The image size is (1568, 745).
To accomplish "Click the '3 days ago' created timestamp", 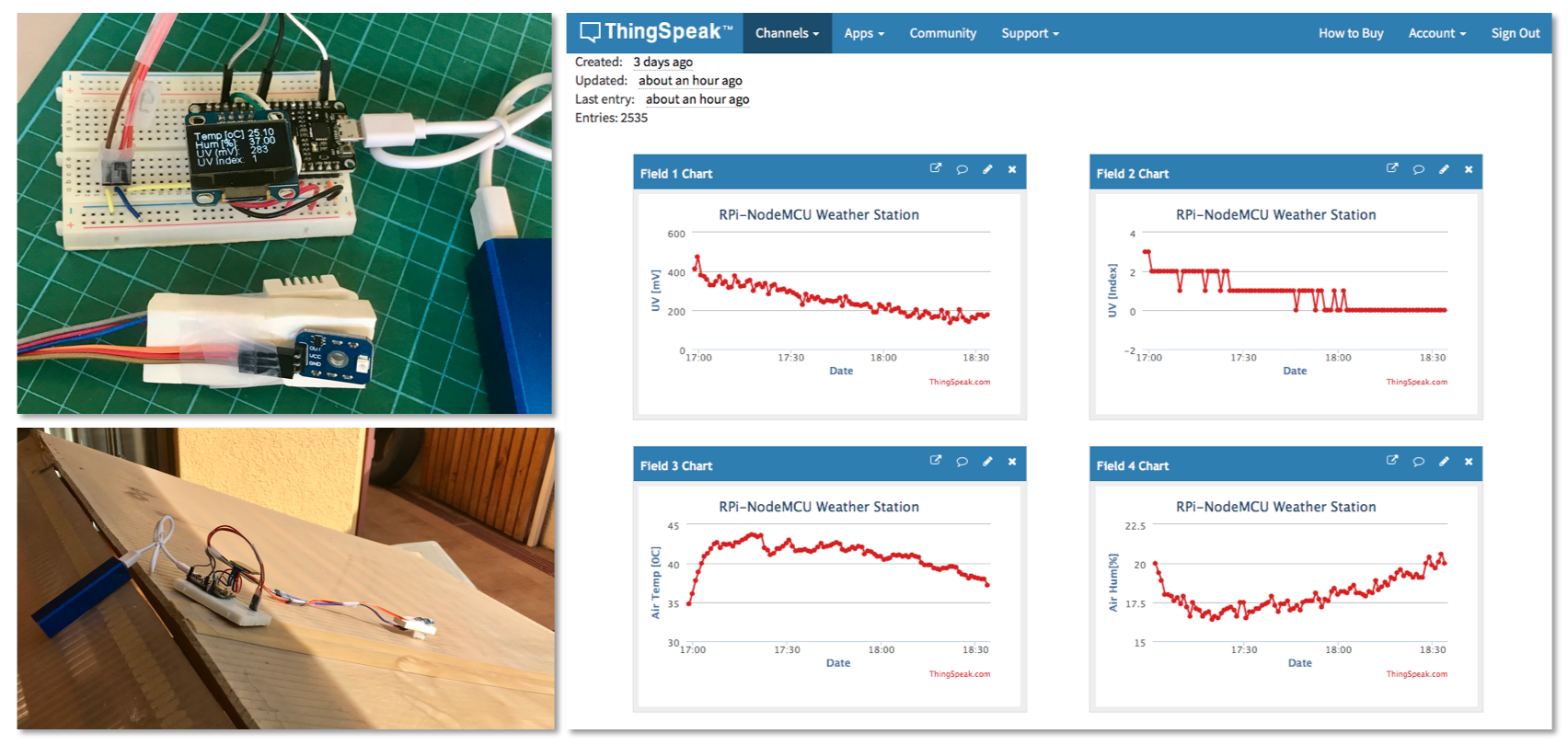I will coord(663,62).
